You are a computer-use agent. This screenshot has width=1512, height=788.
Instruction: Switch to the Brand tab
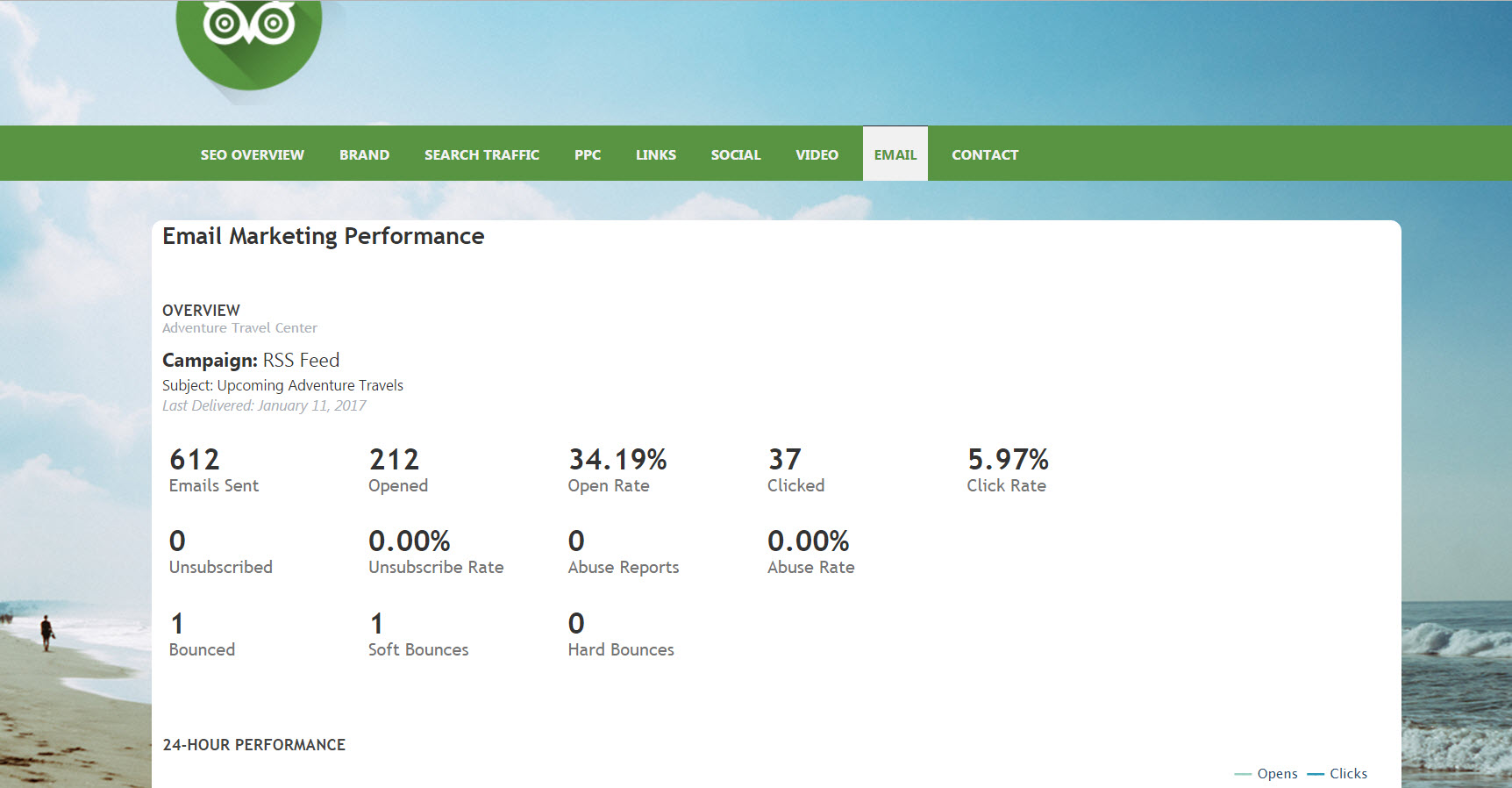pos(364,154)
